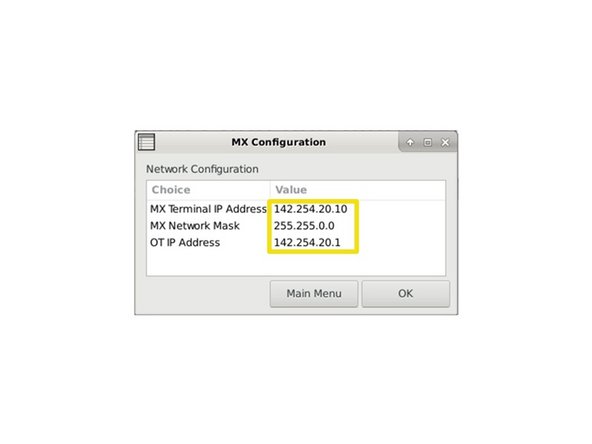The width and height of the screenshot is (592, 444).
Task: Select the MX Network Mask row
Action: 296,225
